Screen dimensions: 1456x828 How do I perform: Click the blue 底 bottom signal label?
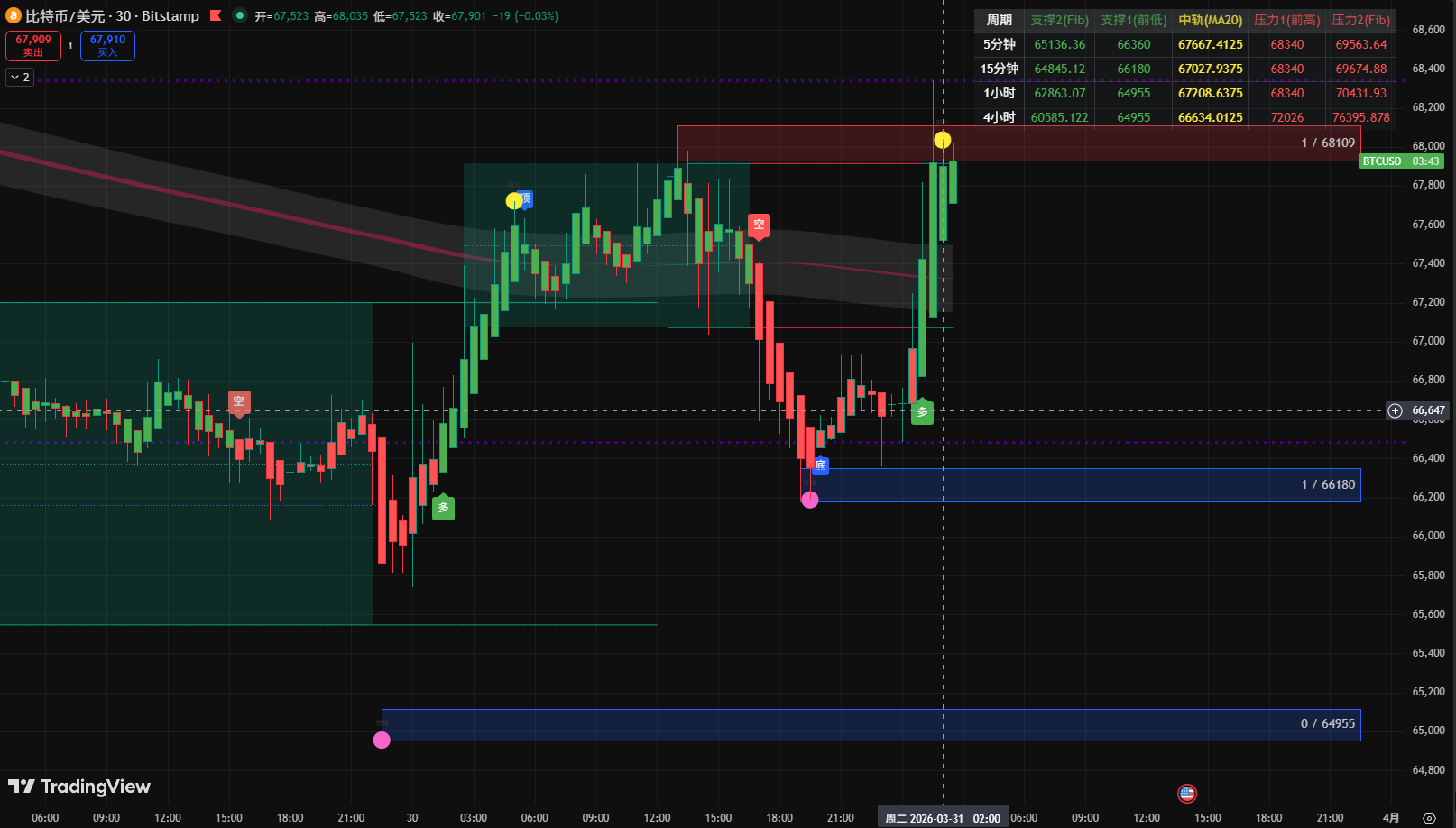pyautogui.click(x=820, y=465)
